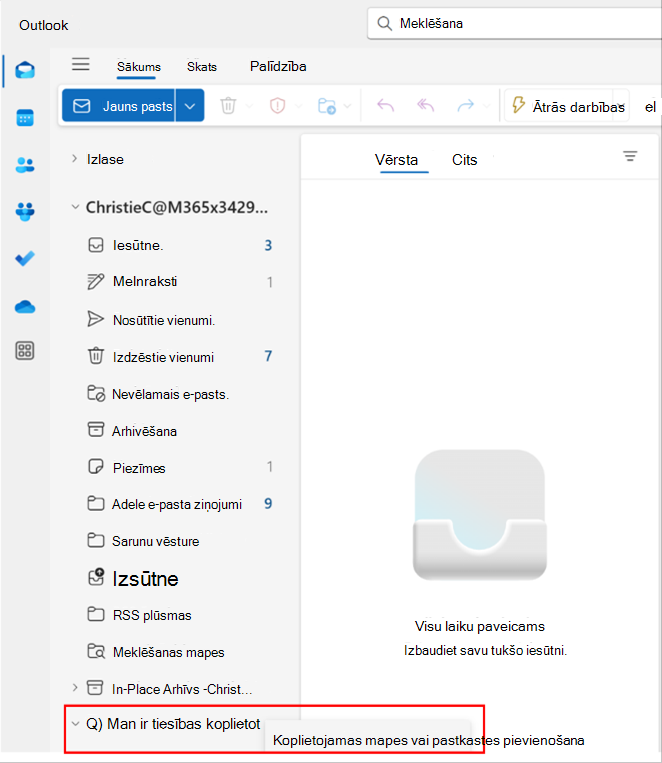Click the search magnifier icon

click(x=385, y=23)
